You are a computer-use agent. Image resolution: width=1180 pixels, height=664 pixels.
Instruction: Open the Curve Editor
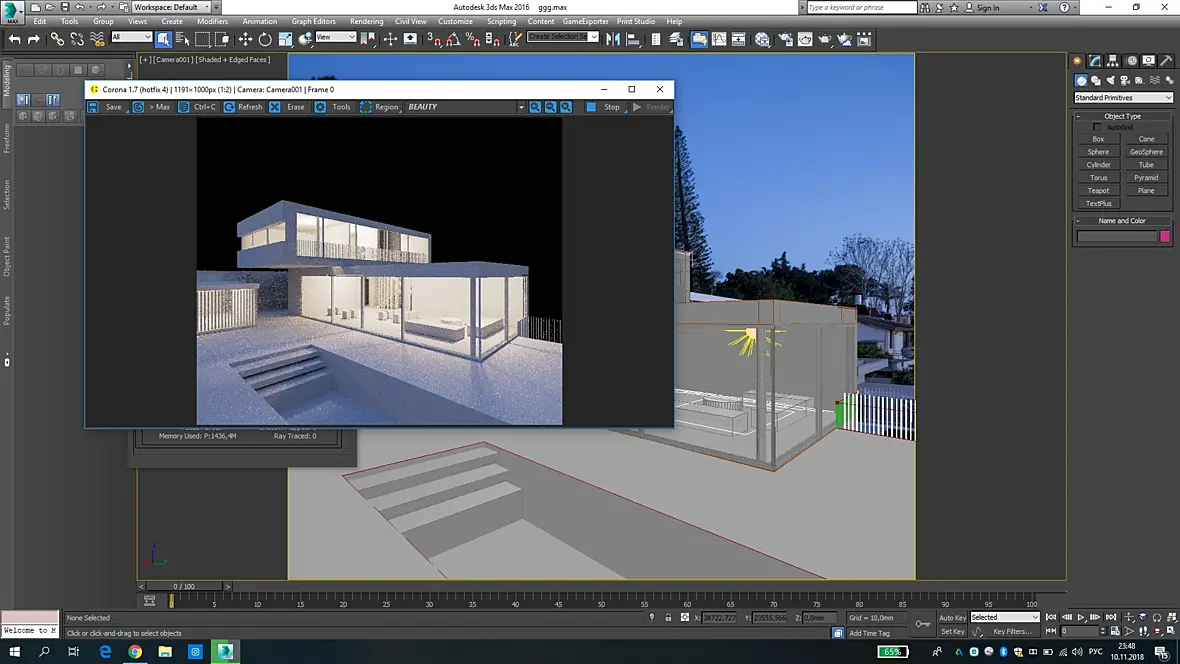(719, 39)
